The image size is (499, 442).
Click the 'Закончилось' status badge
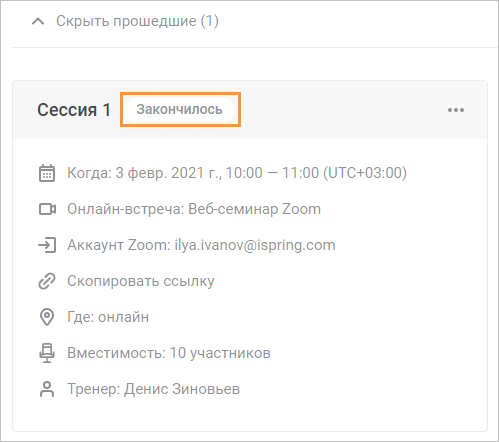pos(179,109)
